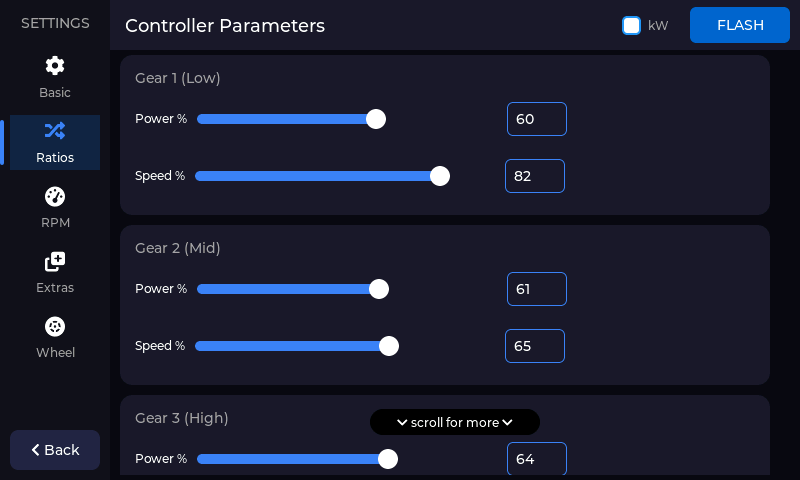Focus Gear 1 Power value field
Image resolution: width=800 pixels, height=480 pixels.
tap(536, 119)
